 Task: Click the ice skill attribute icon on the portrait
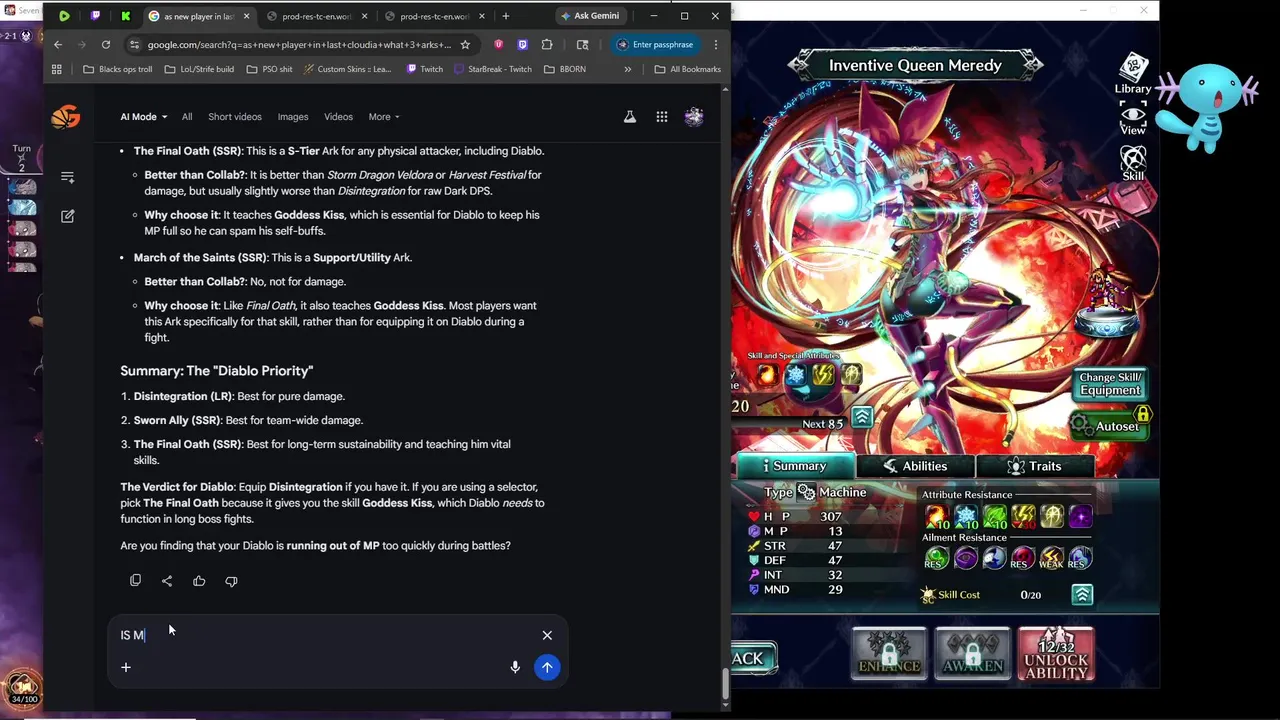tap(795, 375)
